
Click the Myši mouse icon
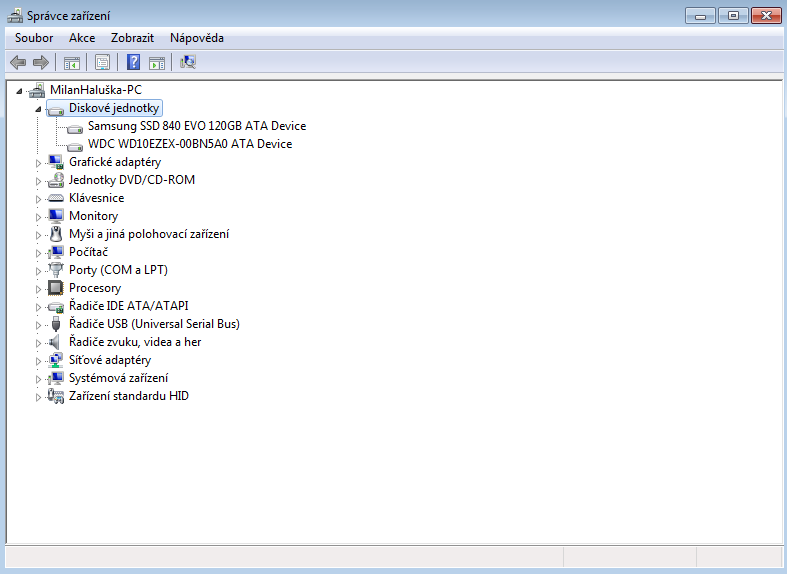click(x=56, y=234)
